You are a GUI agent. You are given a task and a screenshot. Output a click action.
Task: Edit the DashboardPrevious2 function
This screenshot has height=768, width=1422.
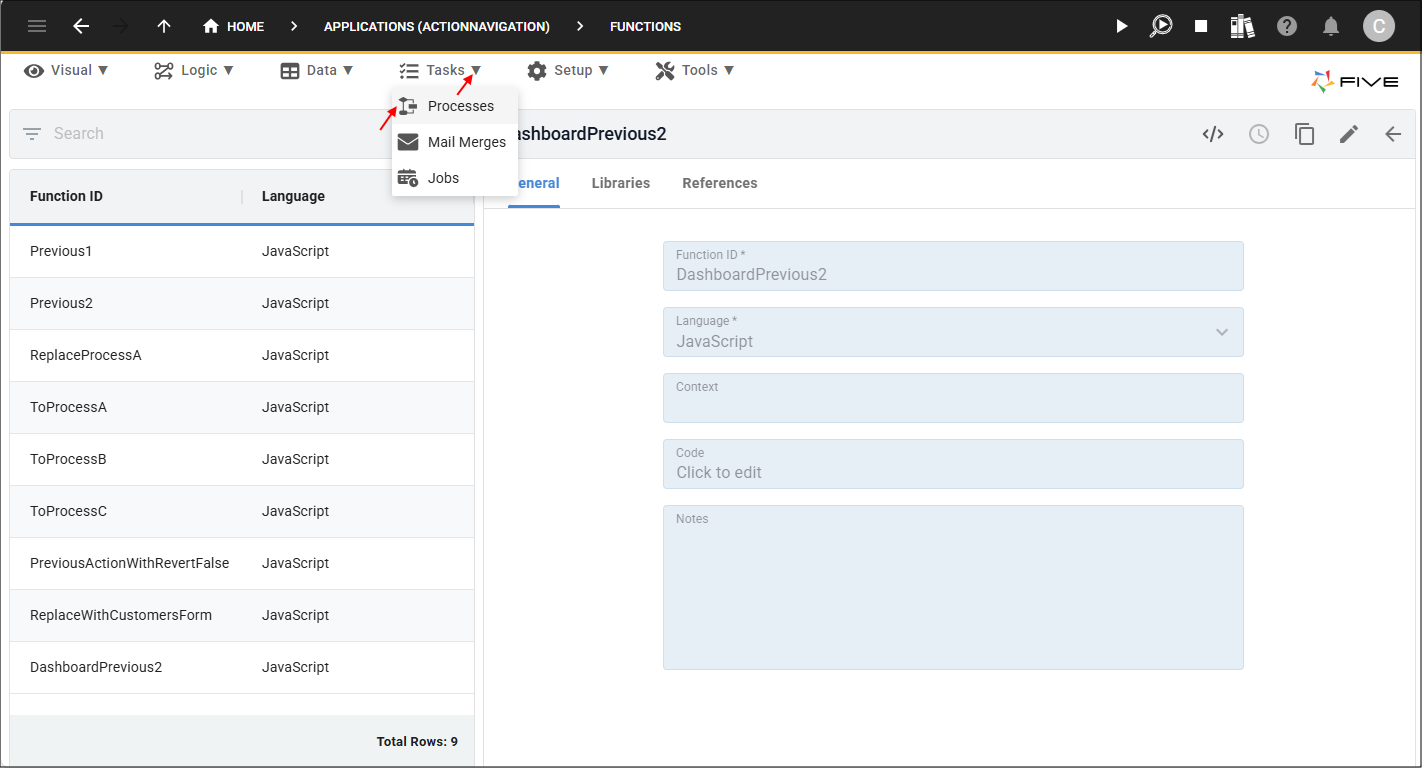click(1348, 133)
